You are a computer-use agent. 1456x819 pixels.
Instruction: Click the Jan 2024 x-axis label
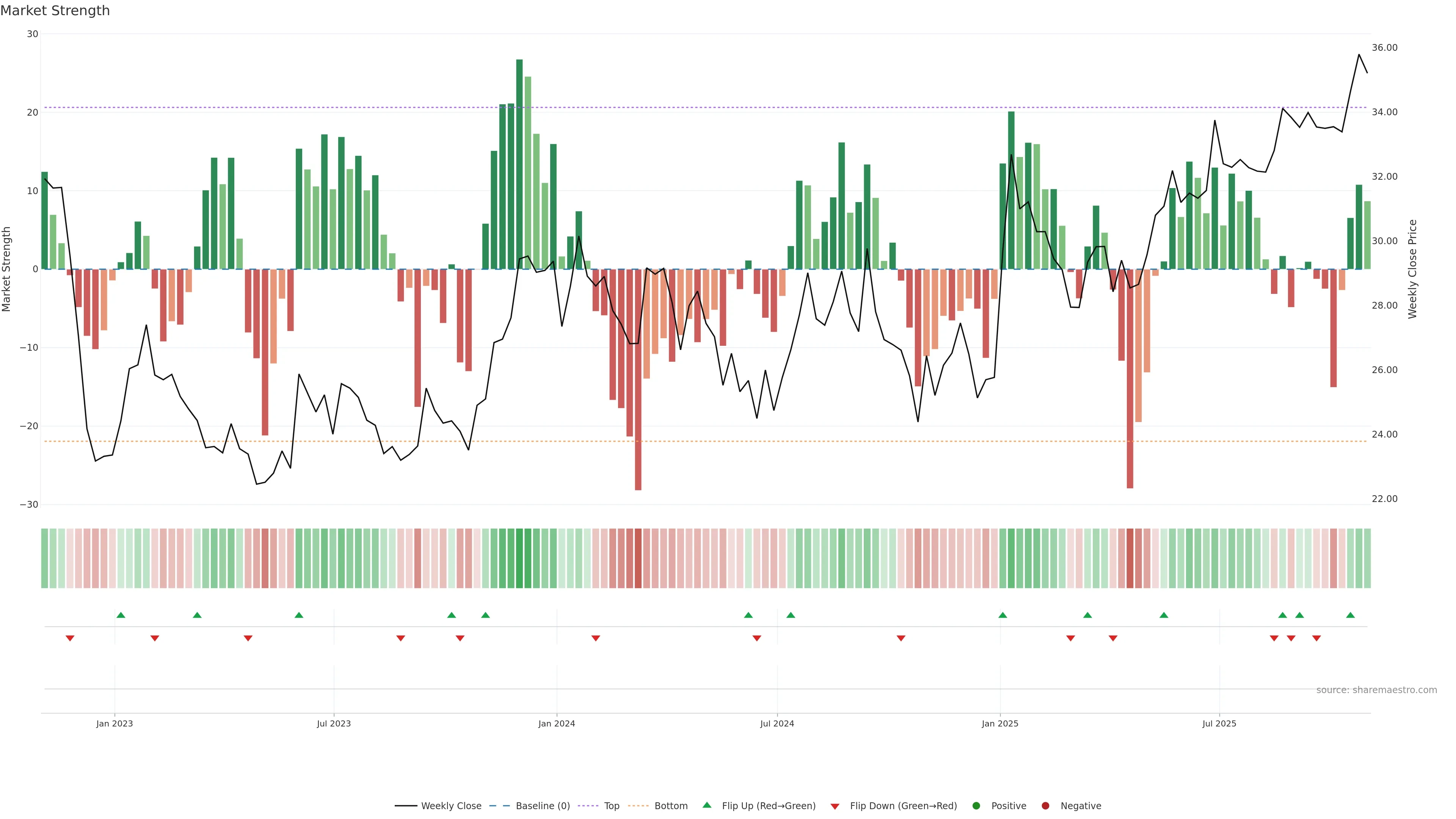click(556, 723)
